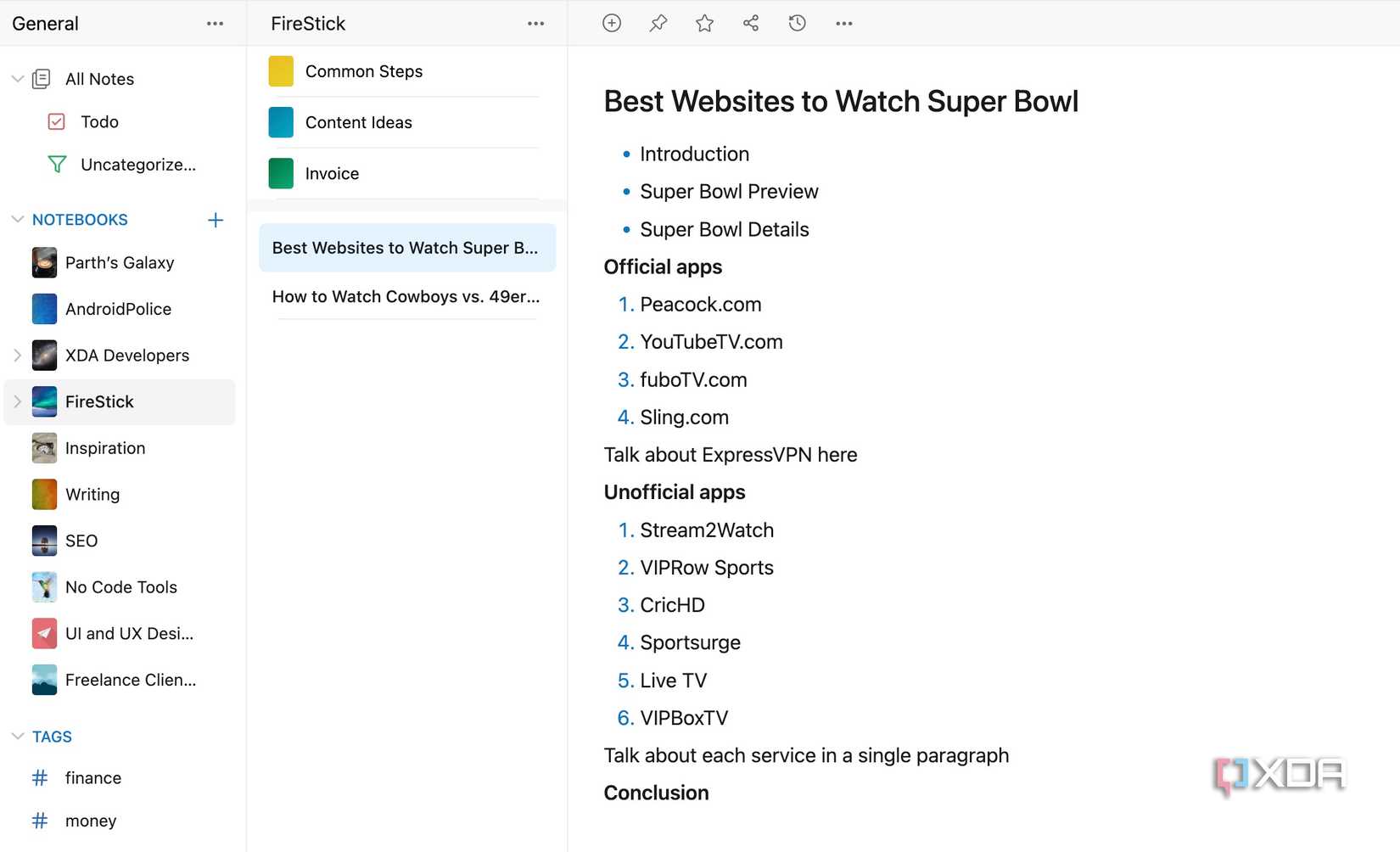Select the Writing notebook
The width and height of the screenshot is (1400, 852).
pyautogui.click(x=92, y=495)
